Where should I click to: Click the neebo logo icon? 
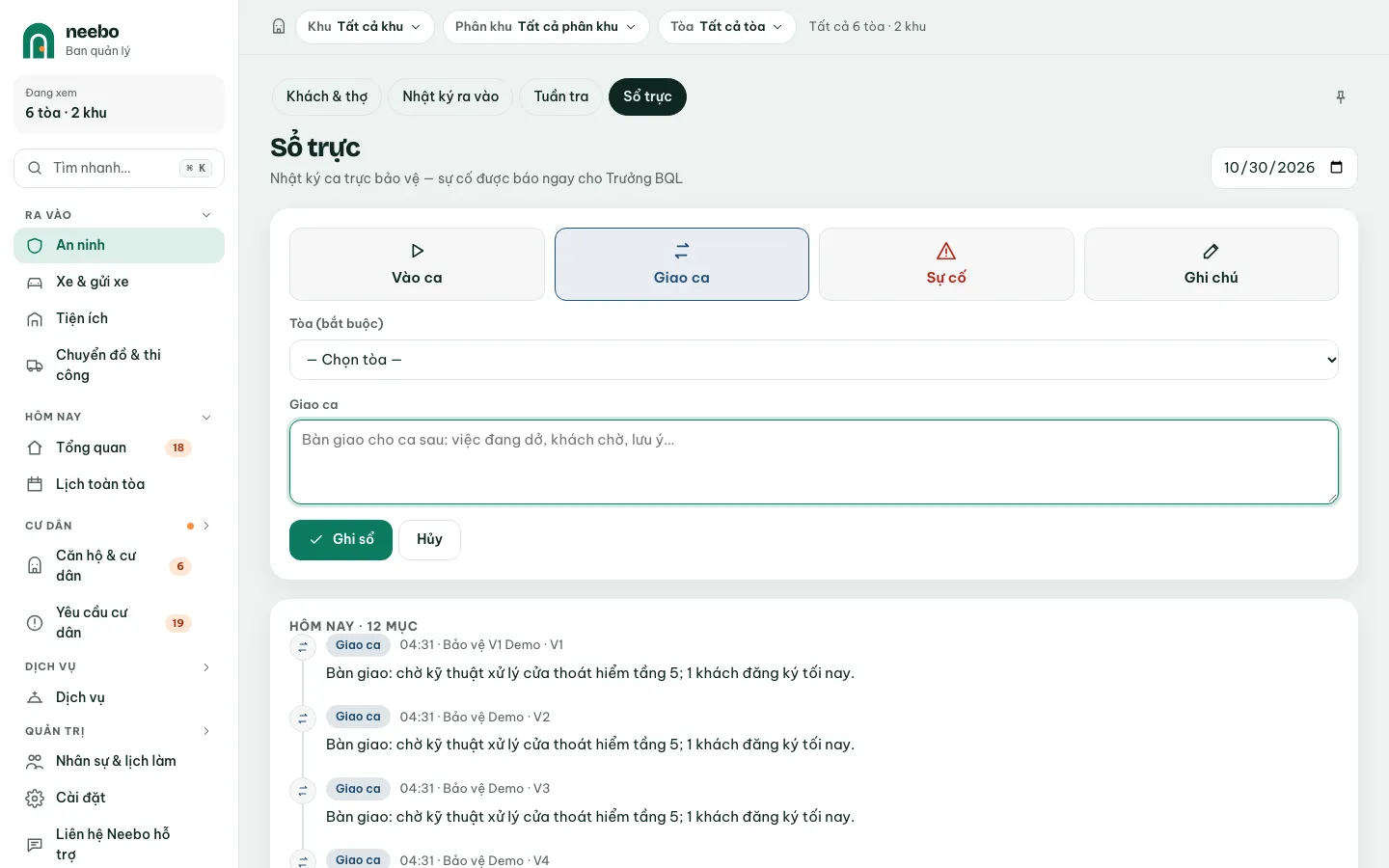tap(39, 41)
